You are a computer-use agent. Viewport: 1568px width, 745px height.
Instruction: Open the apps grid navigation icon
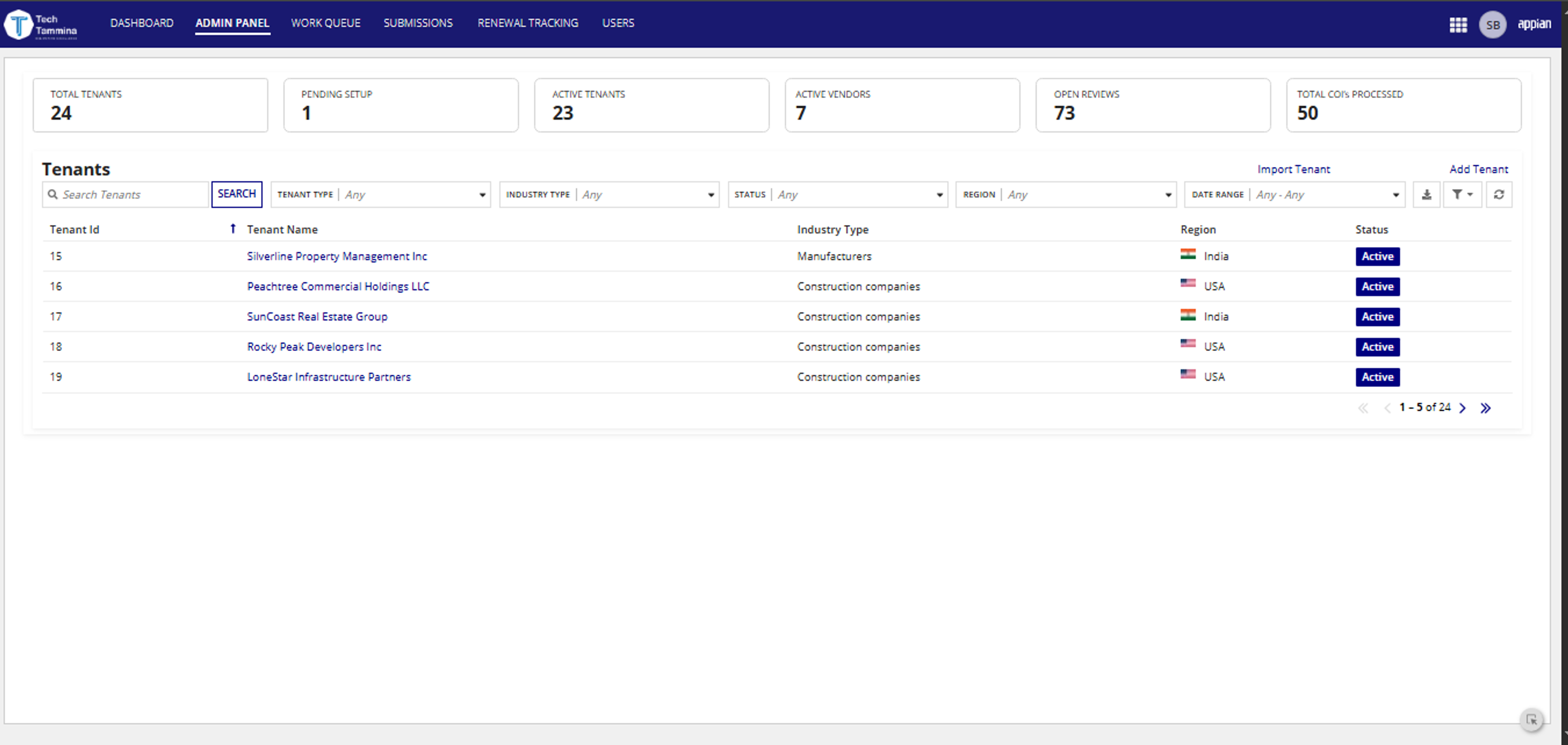pyautogui.click(x=1458, y=24)
